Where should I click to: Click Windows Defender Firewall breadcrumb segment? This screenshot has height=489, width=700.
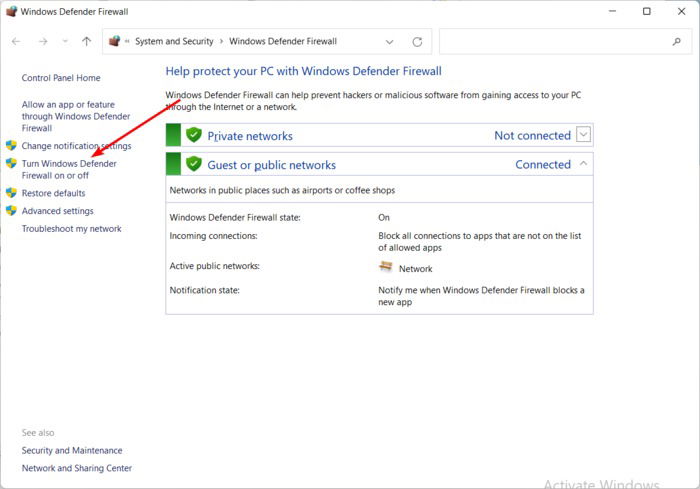[x=283, y=42]
